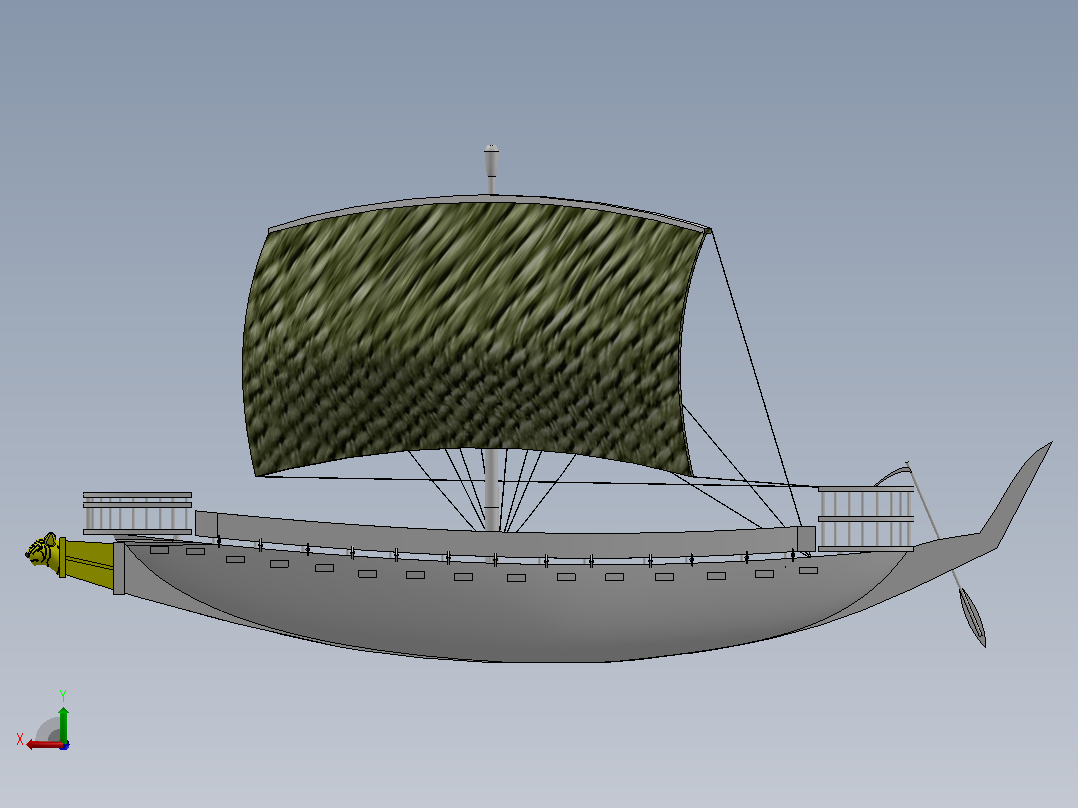This screenshot has width=1078, height=808.
Task: Select the railing platform near the steering oar
Action: coord(866,518)
